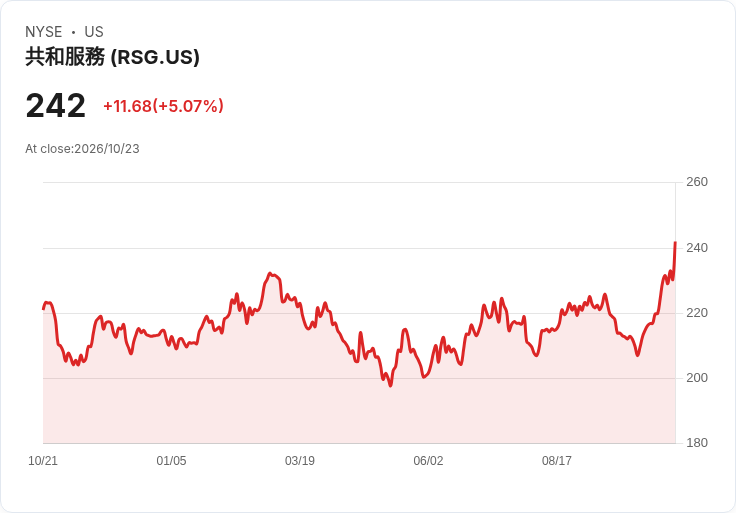Click the 200 y-axis label

point(697,378)
